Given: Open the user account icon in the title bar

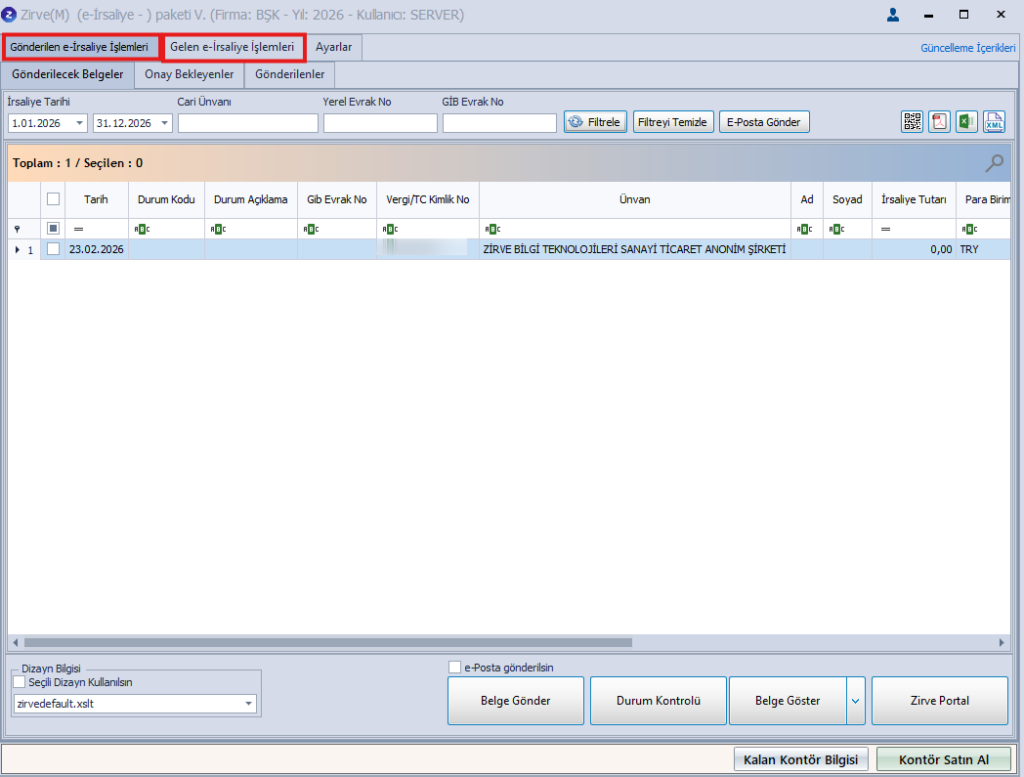Looking at the screenshot, I should 893,14.
